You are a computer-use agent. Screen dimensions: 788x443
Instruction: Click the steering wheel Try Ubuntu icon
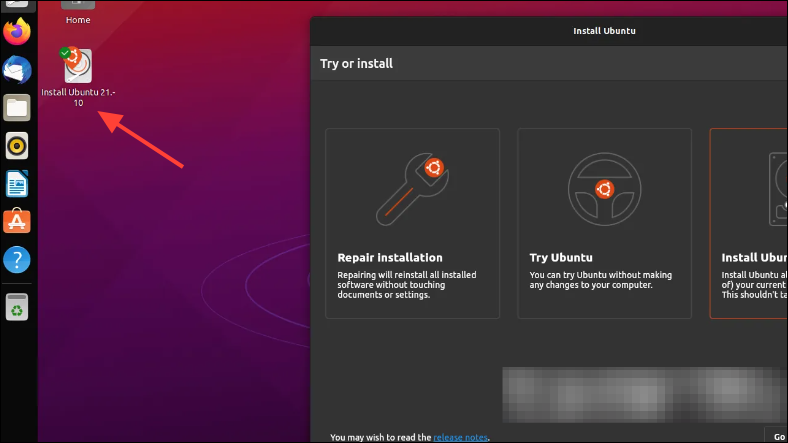(605, 189)
